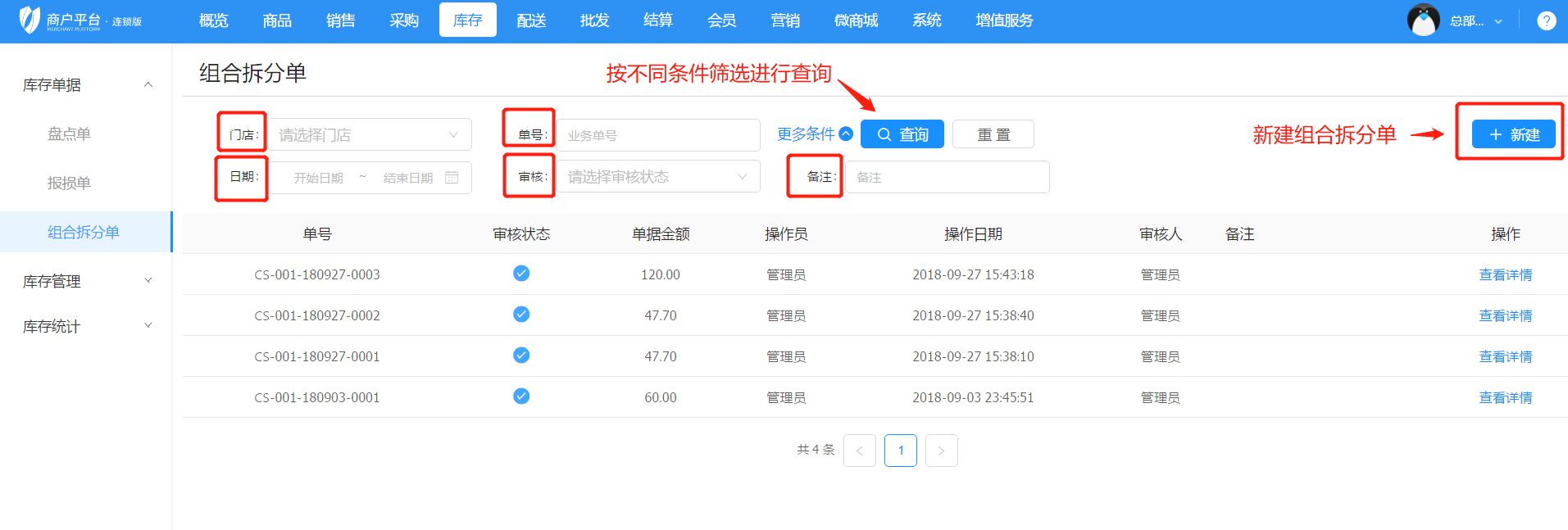Click the help question mark icon
The height and width of the screenshot is (530, 1568).
tap(1546, 20)
